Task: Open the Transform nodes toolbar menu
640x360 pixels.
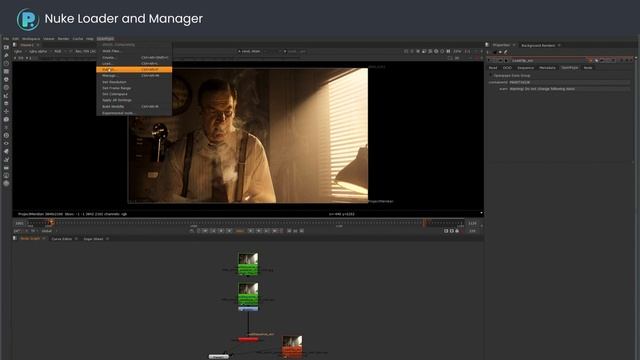Action: 6,111
